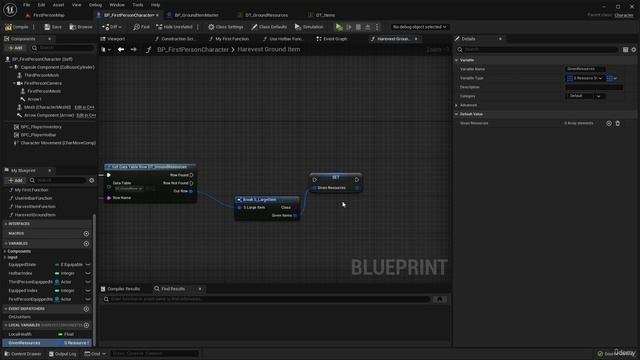Open Details property matrix grid icon
The width and height of the screenshot is (640, 360).
coord(625,50)
